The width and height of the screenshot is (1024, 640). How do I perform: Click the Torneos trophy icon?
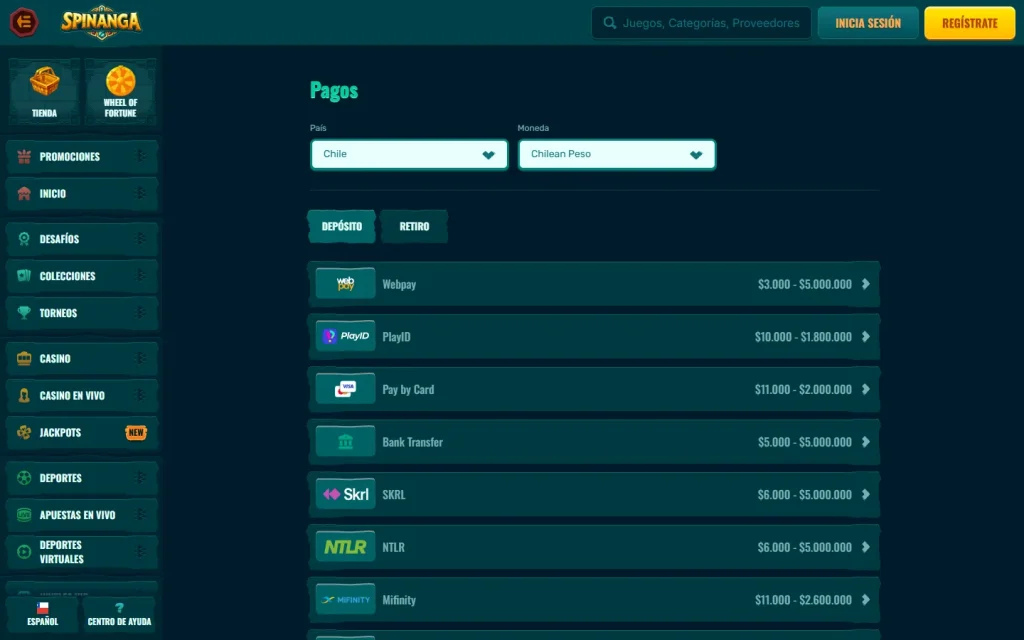(24, 313)
